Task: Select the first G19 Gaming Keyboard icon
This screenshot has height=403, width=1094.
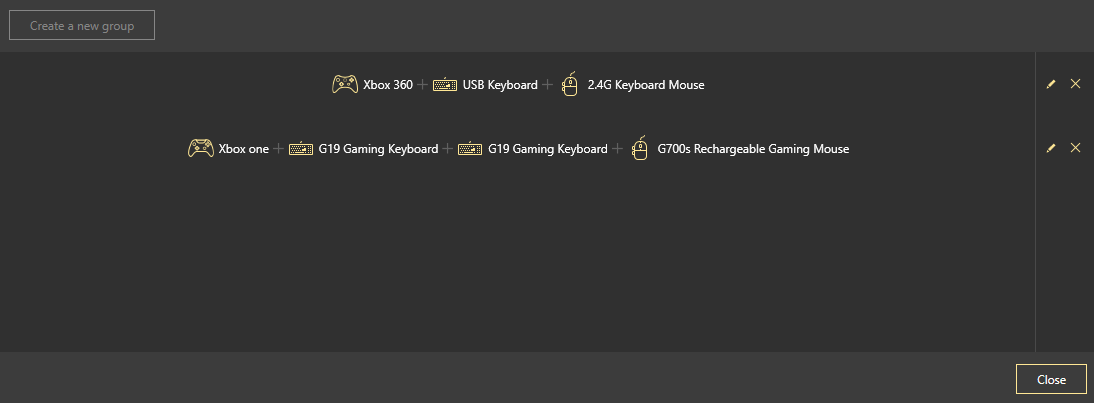Action: pyautogui.click(x=301, y=149)
